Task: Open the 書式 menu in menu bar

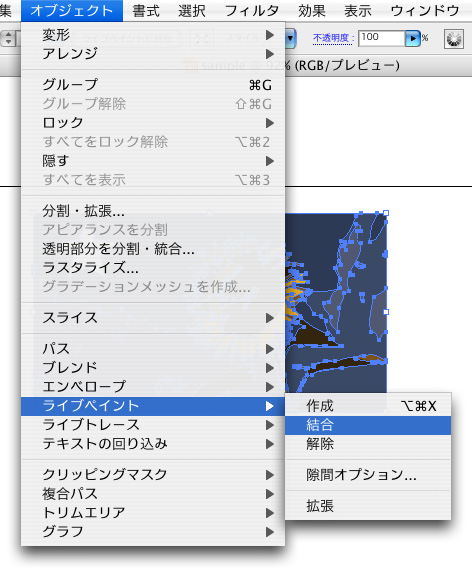Action: pyautogui.click(x=146, y=11)
